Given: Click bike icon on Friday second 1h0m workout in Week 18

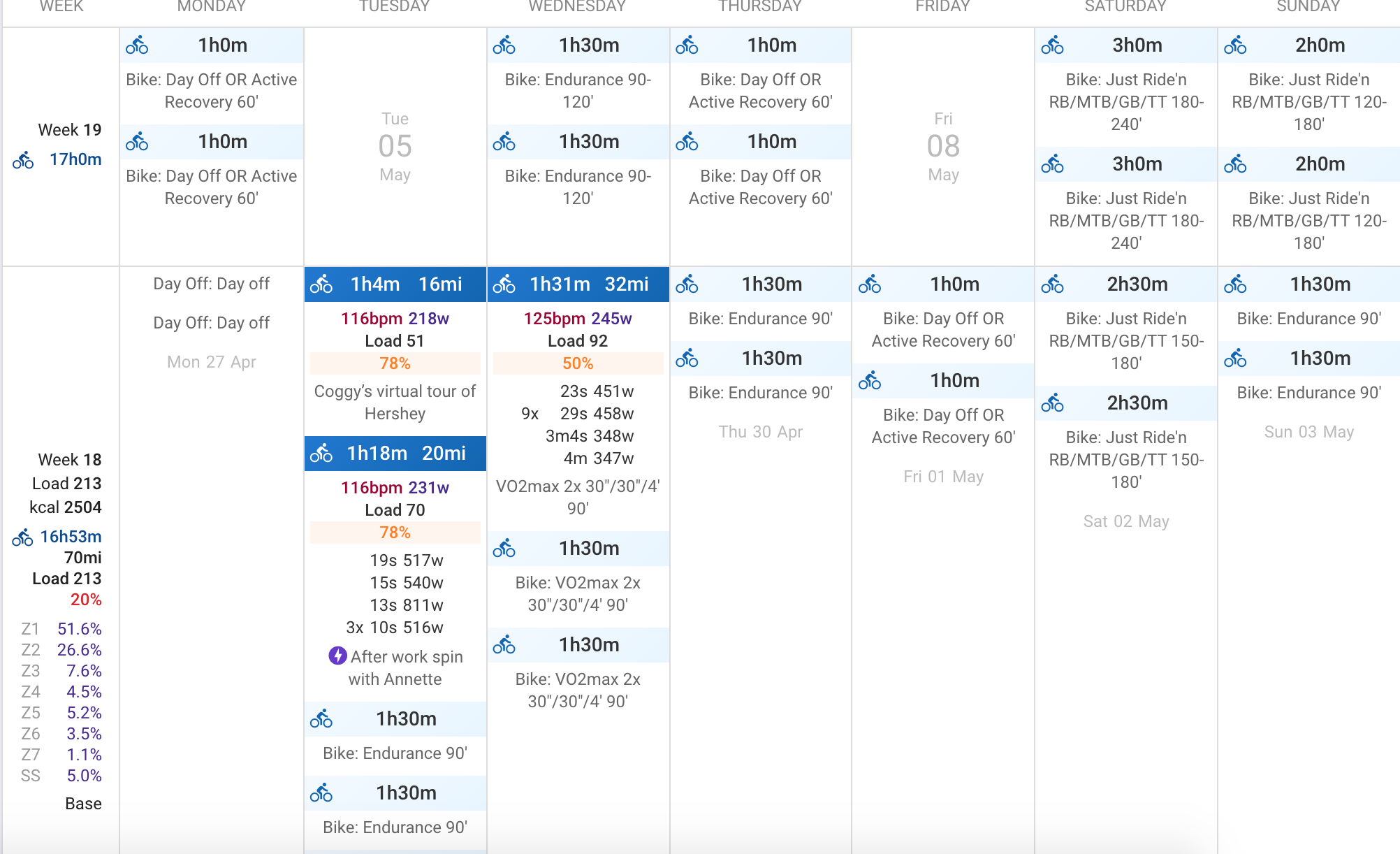Looking at the screenshot, I should [870, 381].
